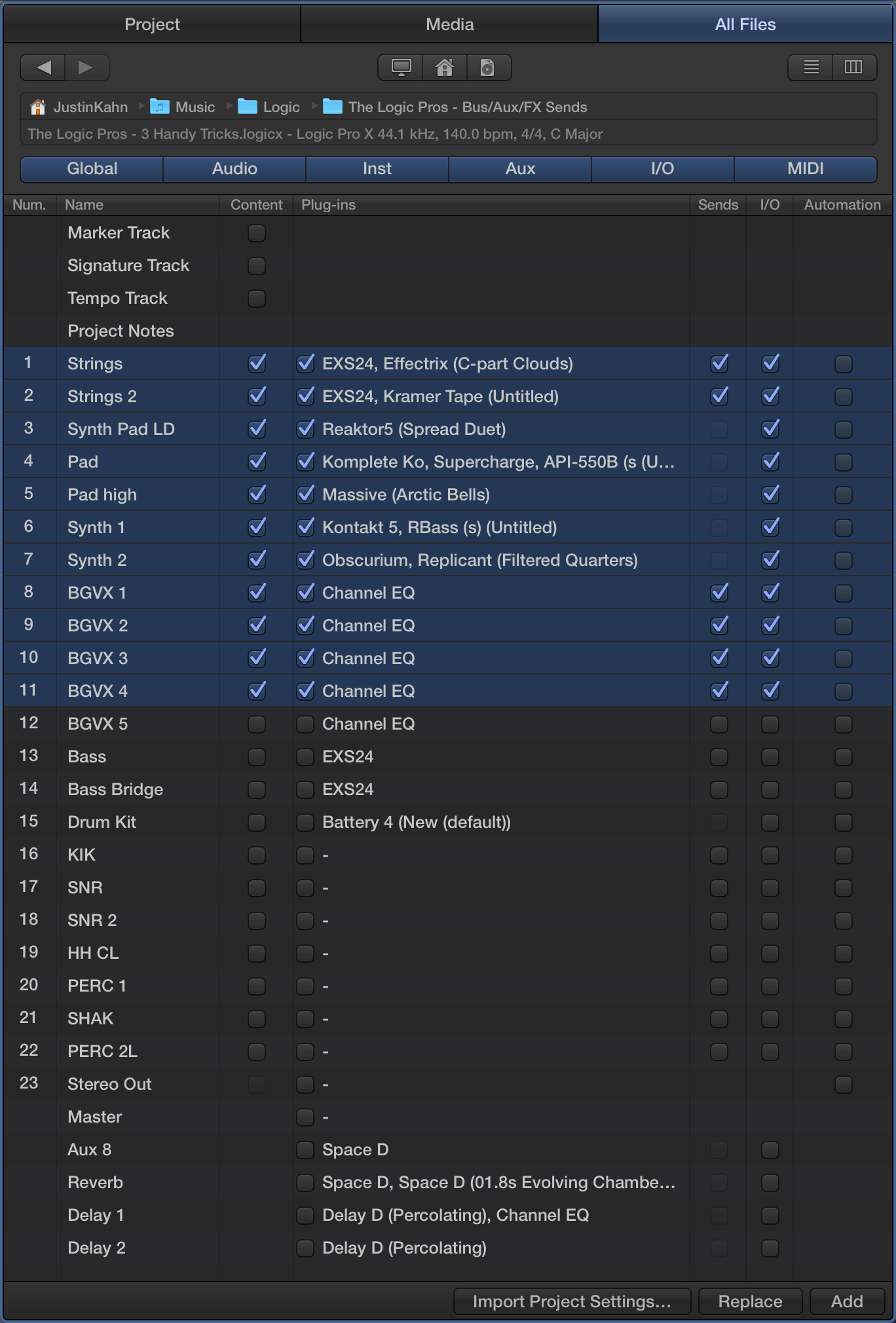Select the Delay 2 row name
The image size is (896, 1323).
pos(96,1248)
